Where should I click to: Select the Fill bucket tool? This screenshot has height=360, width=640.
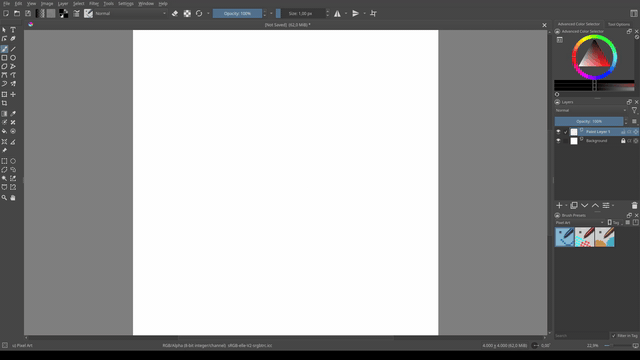click(4, 131)
